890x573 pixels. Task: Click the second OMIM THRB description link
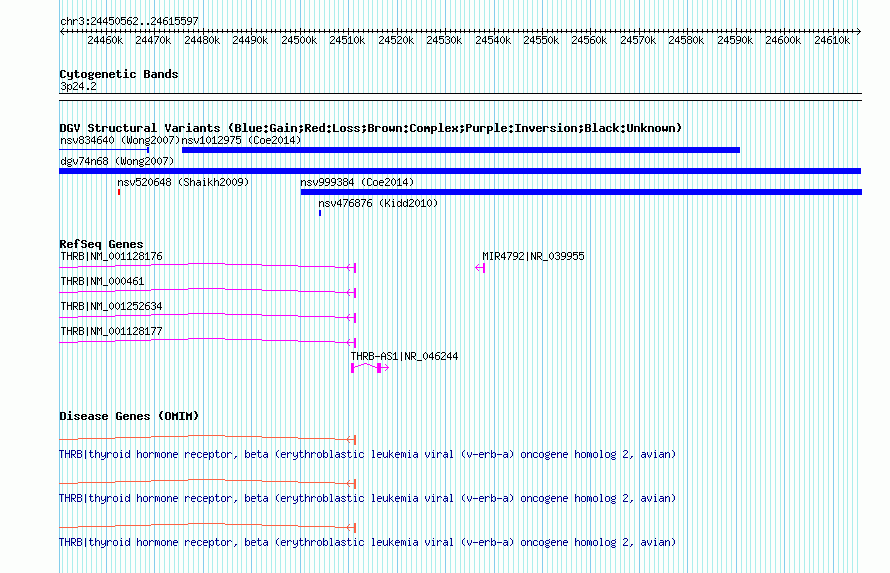[x=367, y=499]
